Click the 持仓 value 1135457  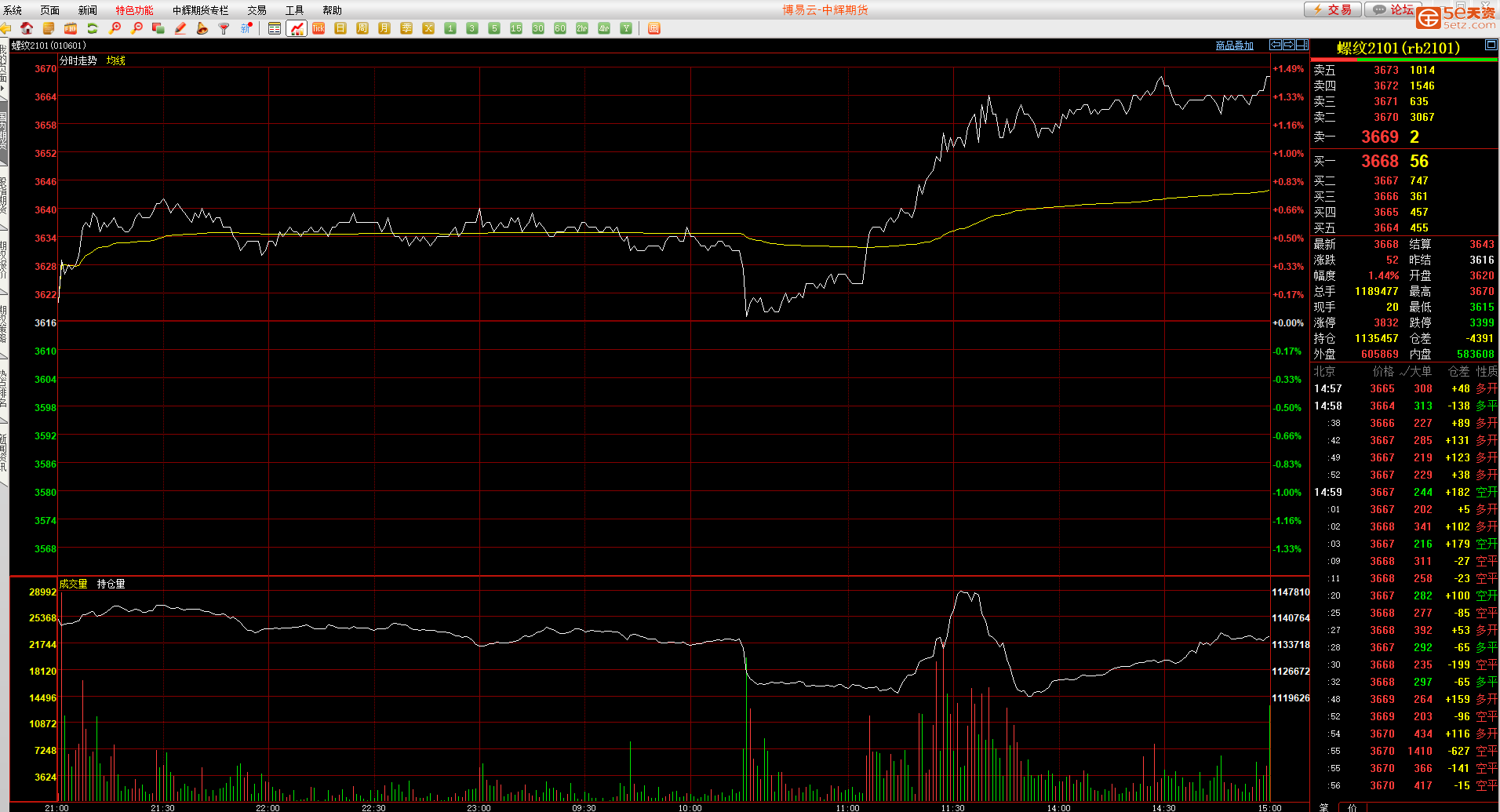pyautogui.click(x=1377, y=338)
